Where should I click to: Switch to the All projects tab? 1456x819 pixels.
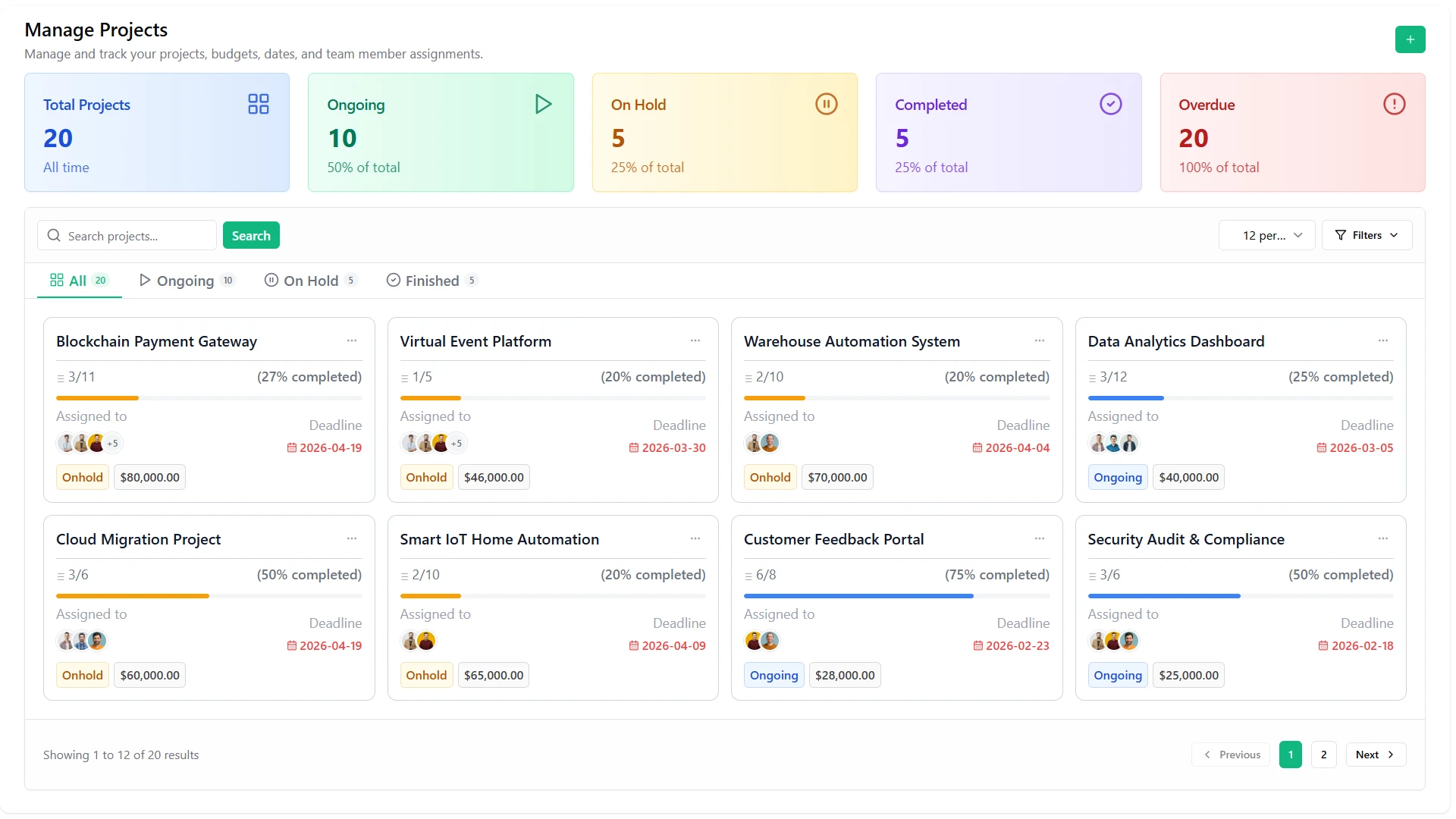click(80, 281)
